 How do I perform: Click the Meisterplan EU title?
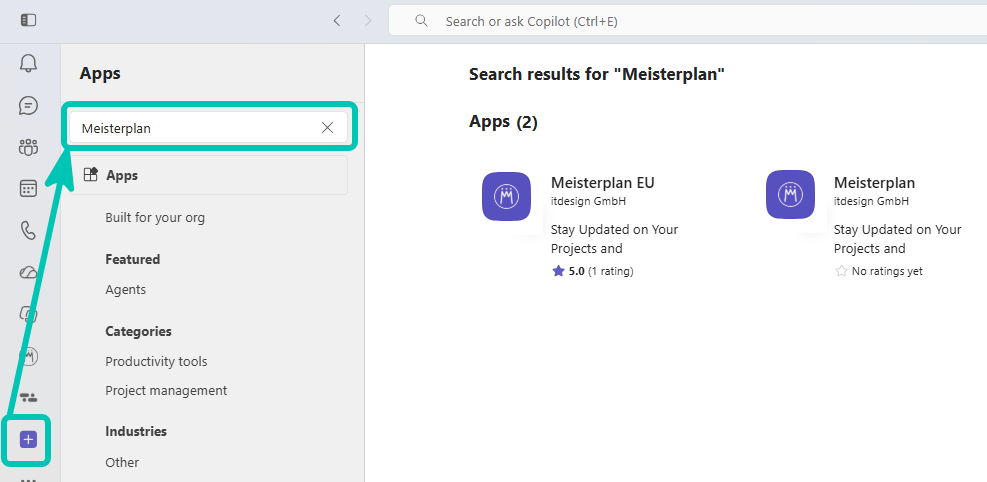coord(602,182)
